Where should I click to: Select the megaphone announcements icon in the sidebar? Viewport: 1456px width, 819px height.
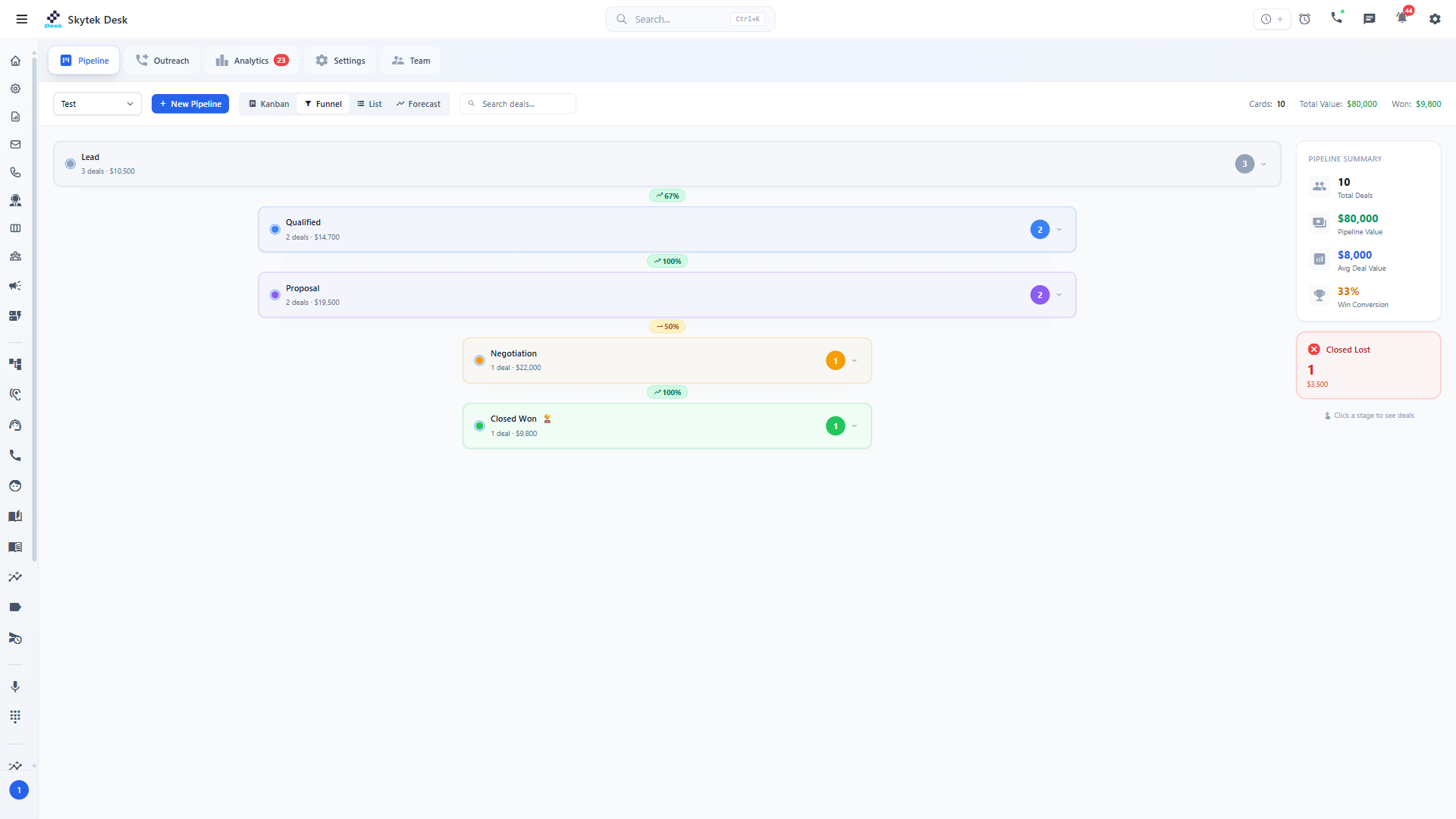tap(15, 286)
